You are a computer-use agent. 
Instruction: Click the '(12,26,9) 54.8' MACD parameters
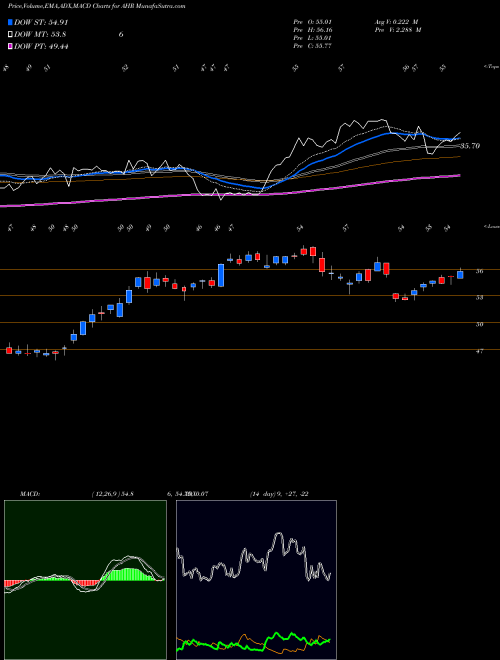112,494
